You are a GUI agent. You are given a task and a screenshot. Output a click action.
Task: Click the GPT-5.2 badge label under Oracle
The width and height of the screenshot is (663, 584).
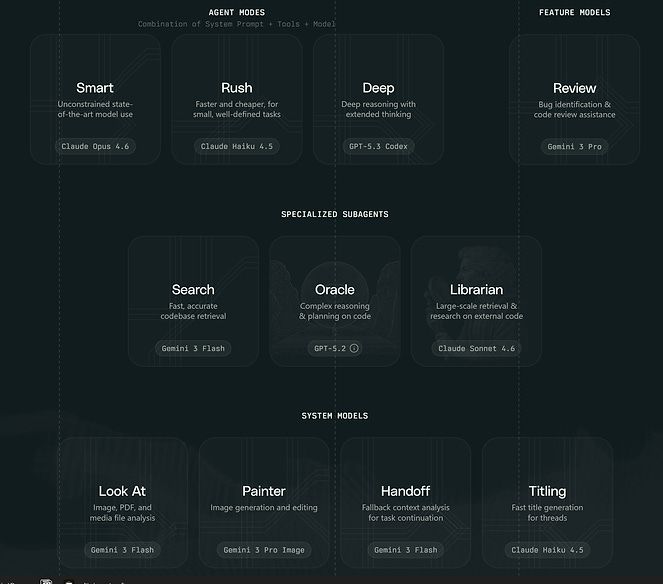point(330,348)
